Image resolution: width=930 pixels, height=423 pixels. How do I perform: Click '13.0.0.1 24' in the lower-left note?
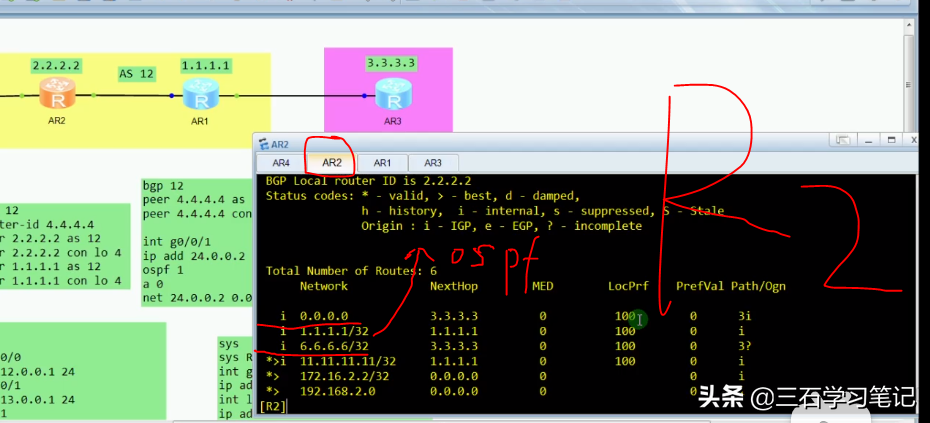[x=37, y=399]
